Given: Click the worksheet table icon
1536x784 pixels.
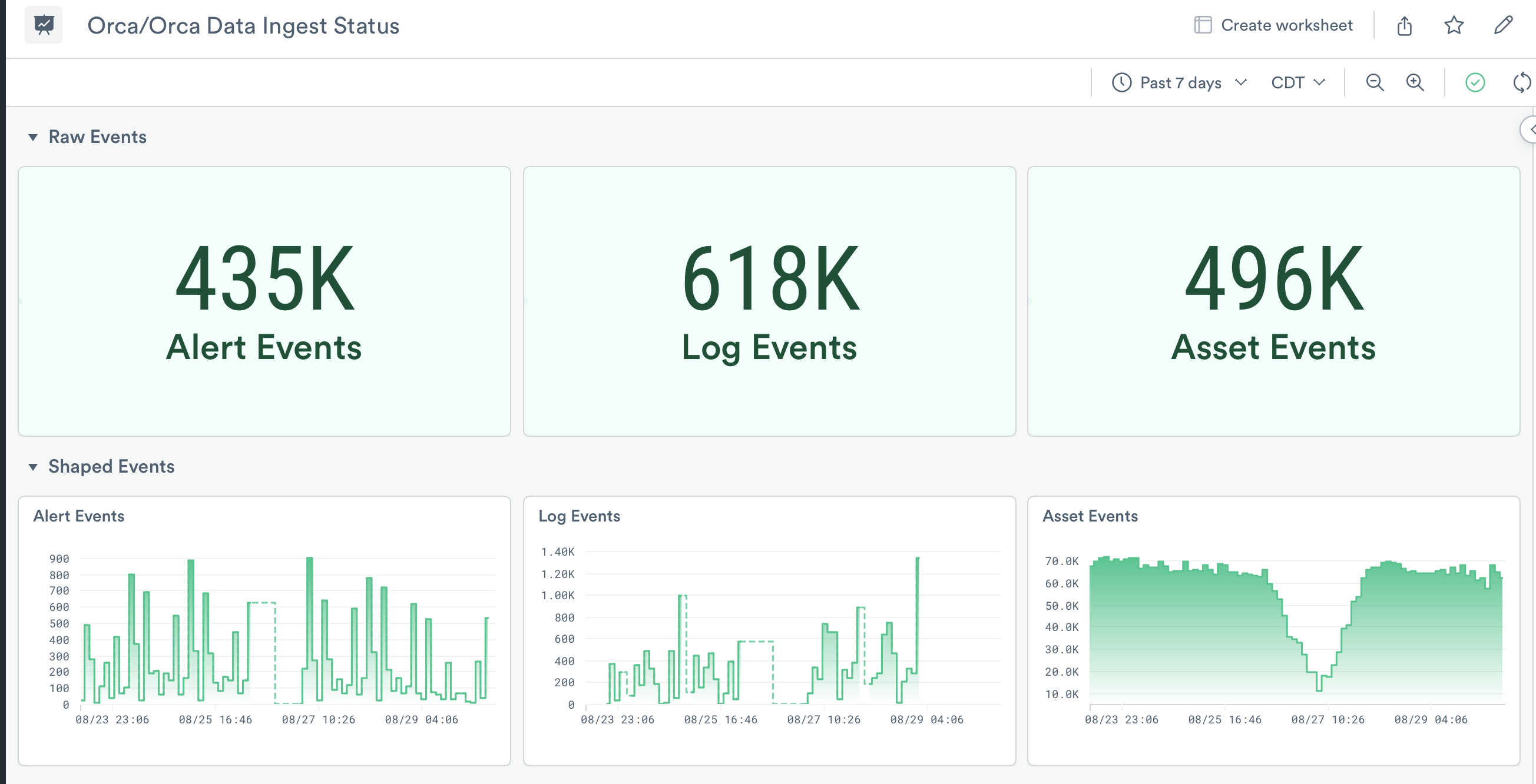Looking at the screenshot, I should tap(1203, 25).
